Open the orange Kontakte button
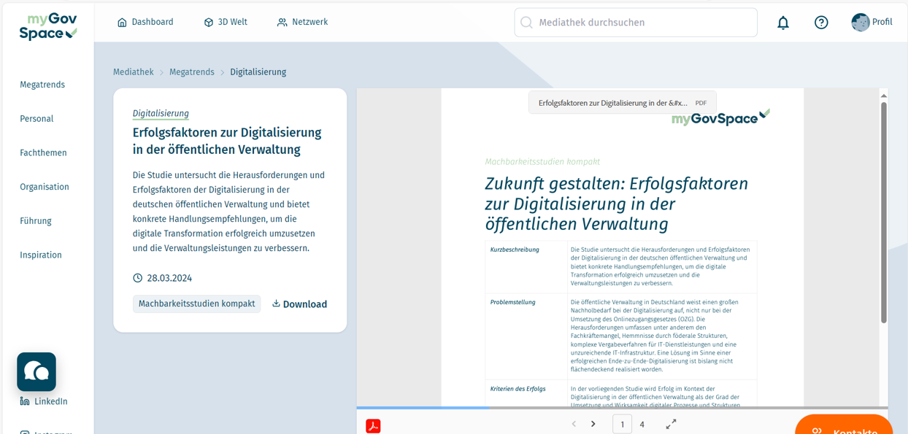The image size is (908, 434). [x=844, y=426]
